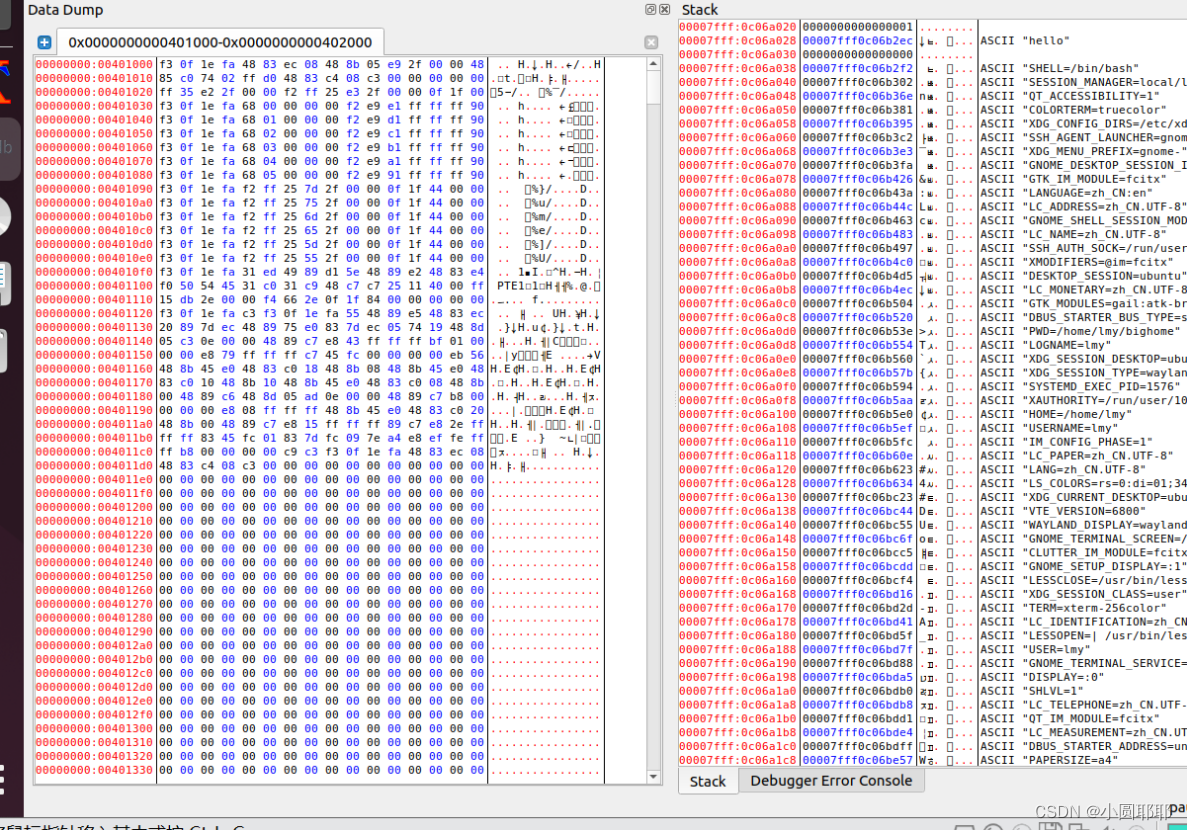
Task: Switch to the Stack tab
Action: click(708, 782)
